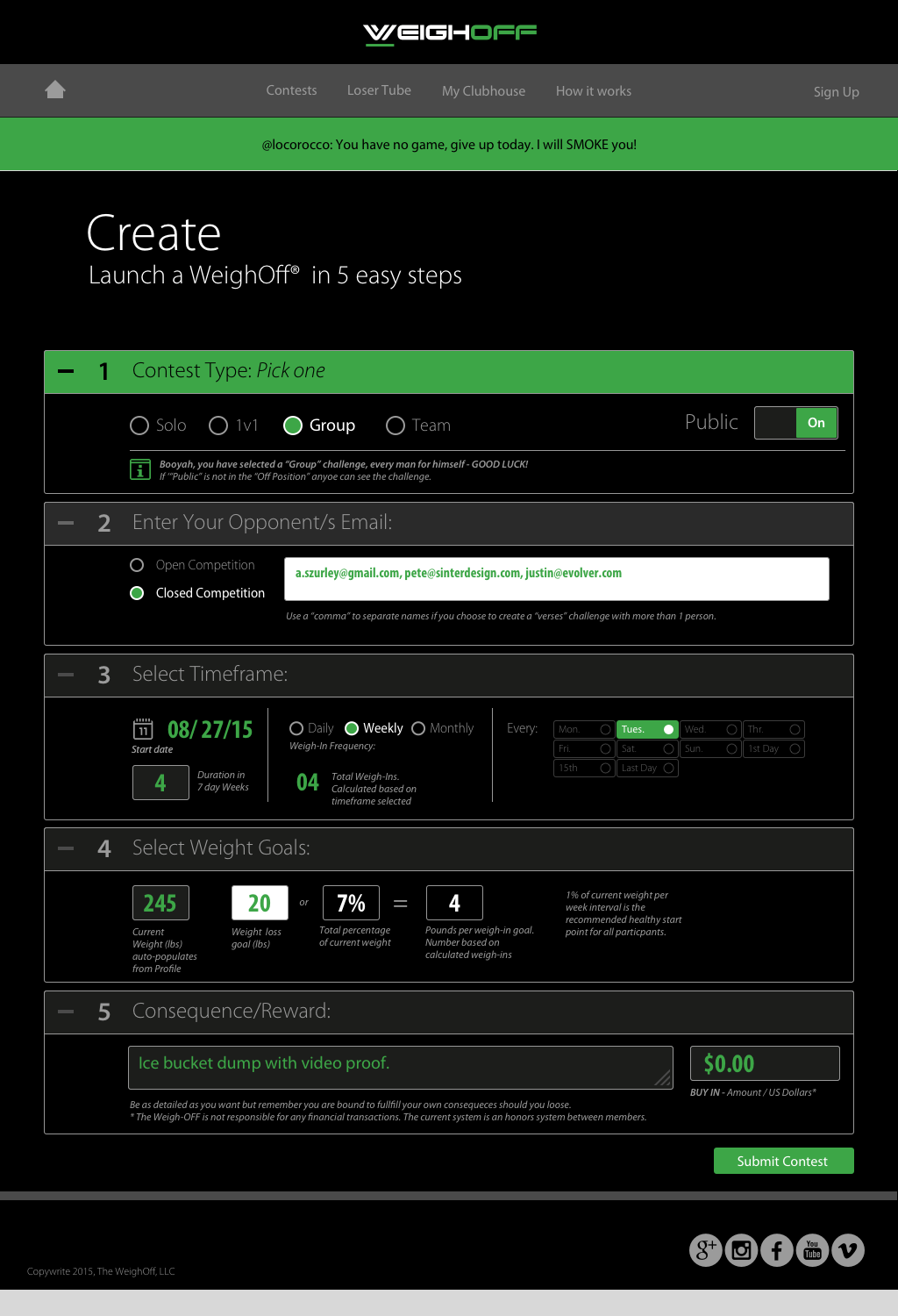Image resolution: width=898 pixels, height=1316 pixels.
Task: Pick Fri. as weigh-in day
Action: [x=584, y=748]
